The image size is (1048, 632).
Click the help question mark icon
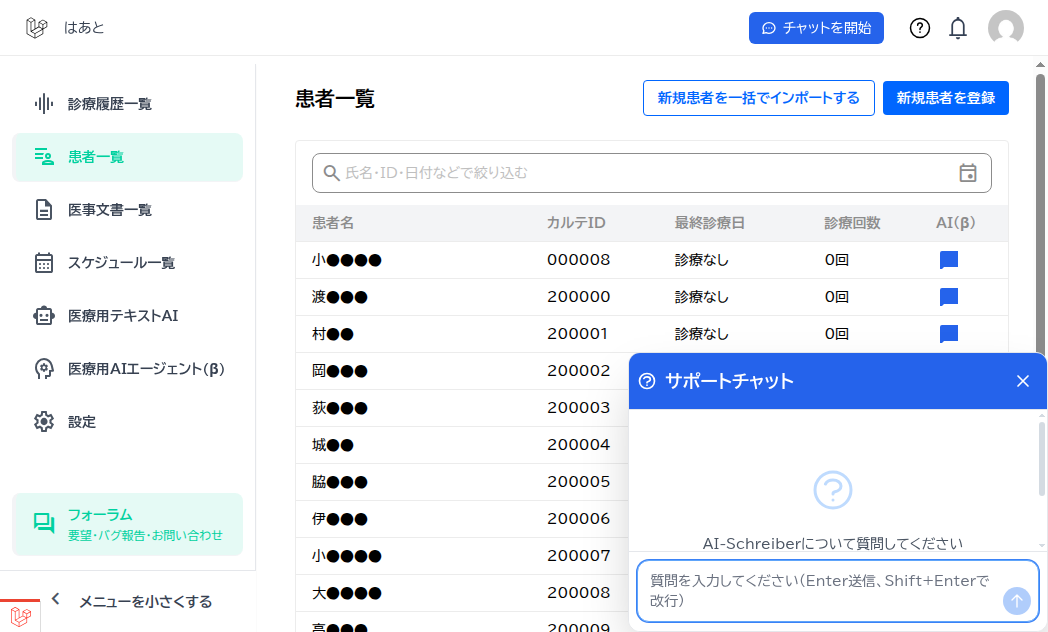tap(919, 28)
